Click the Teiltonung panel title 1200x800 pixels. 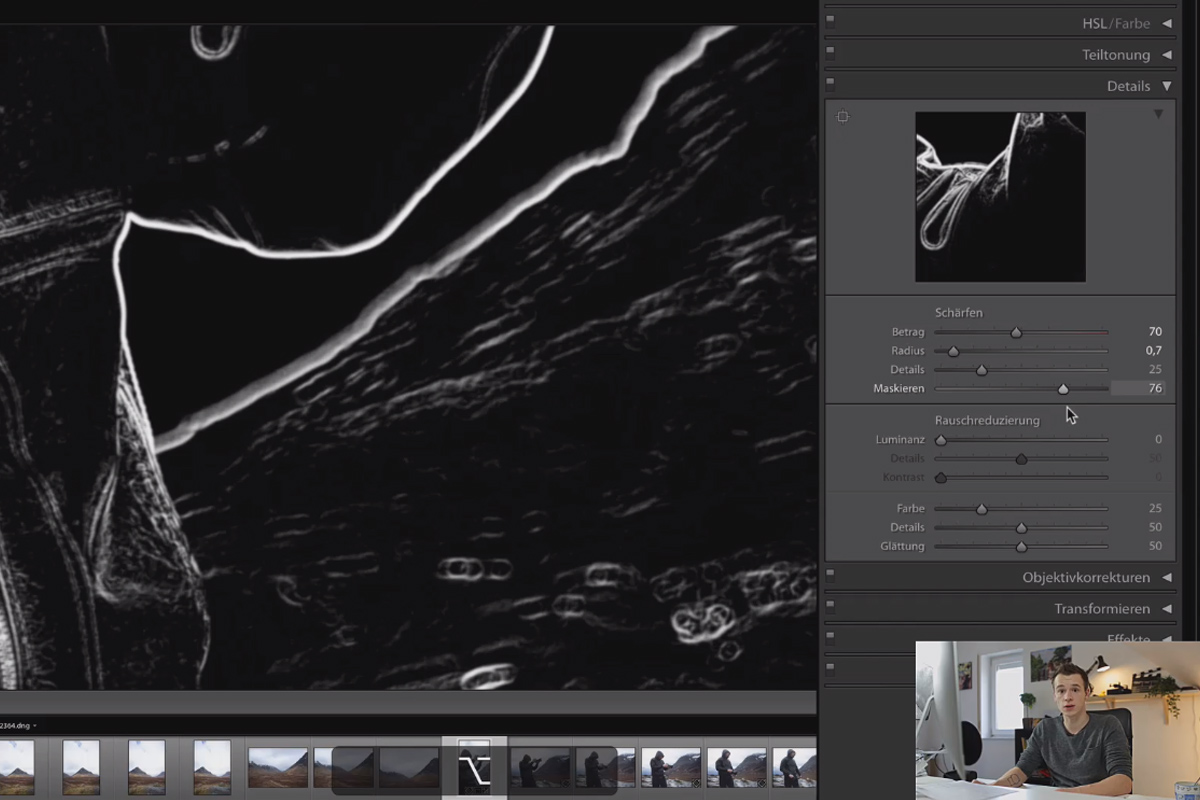[x=1116, y=55]
